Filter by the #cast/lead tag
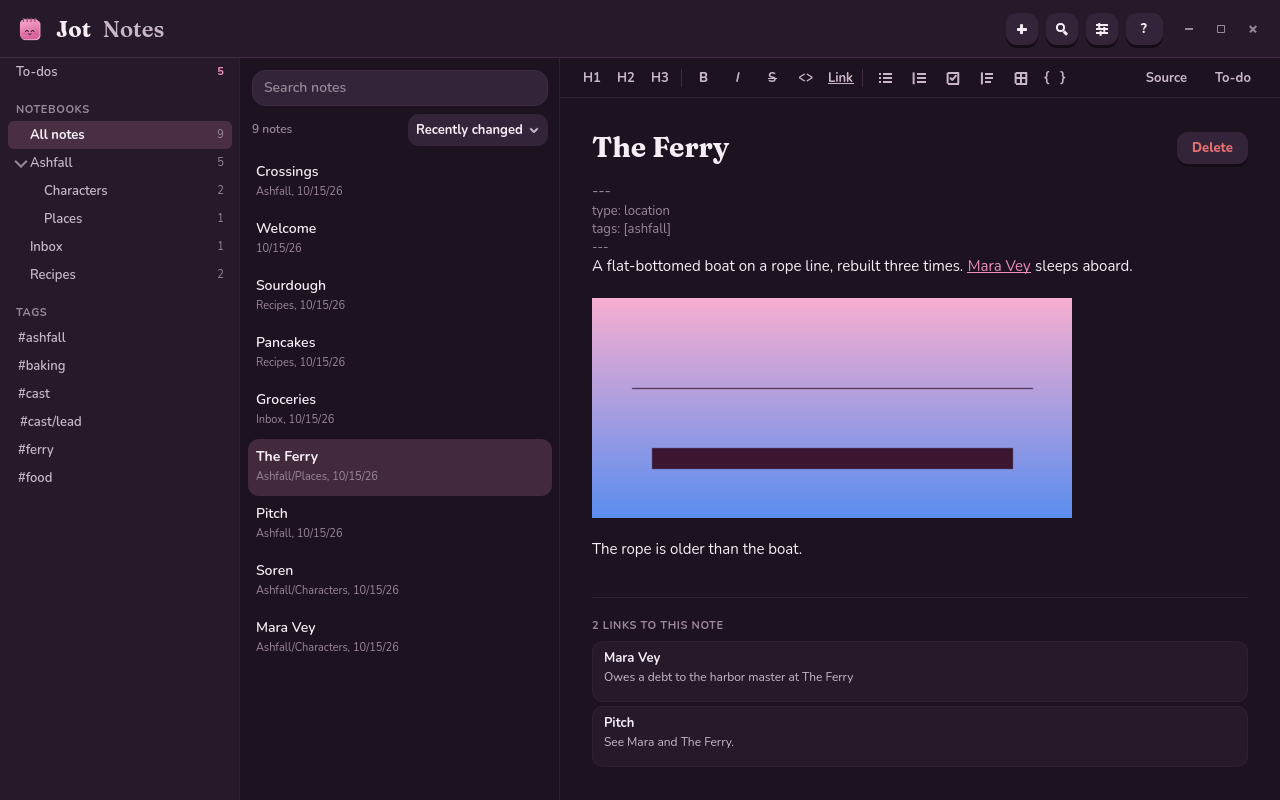 pyautogui.click(x=51, y=421)
